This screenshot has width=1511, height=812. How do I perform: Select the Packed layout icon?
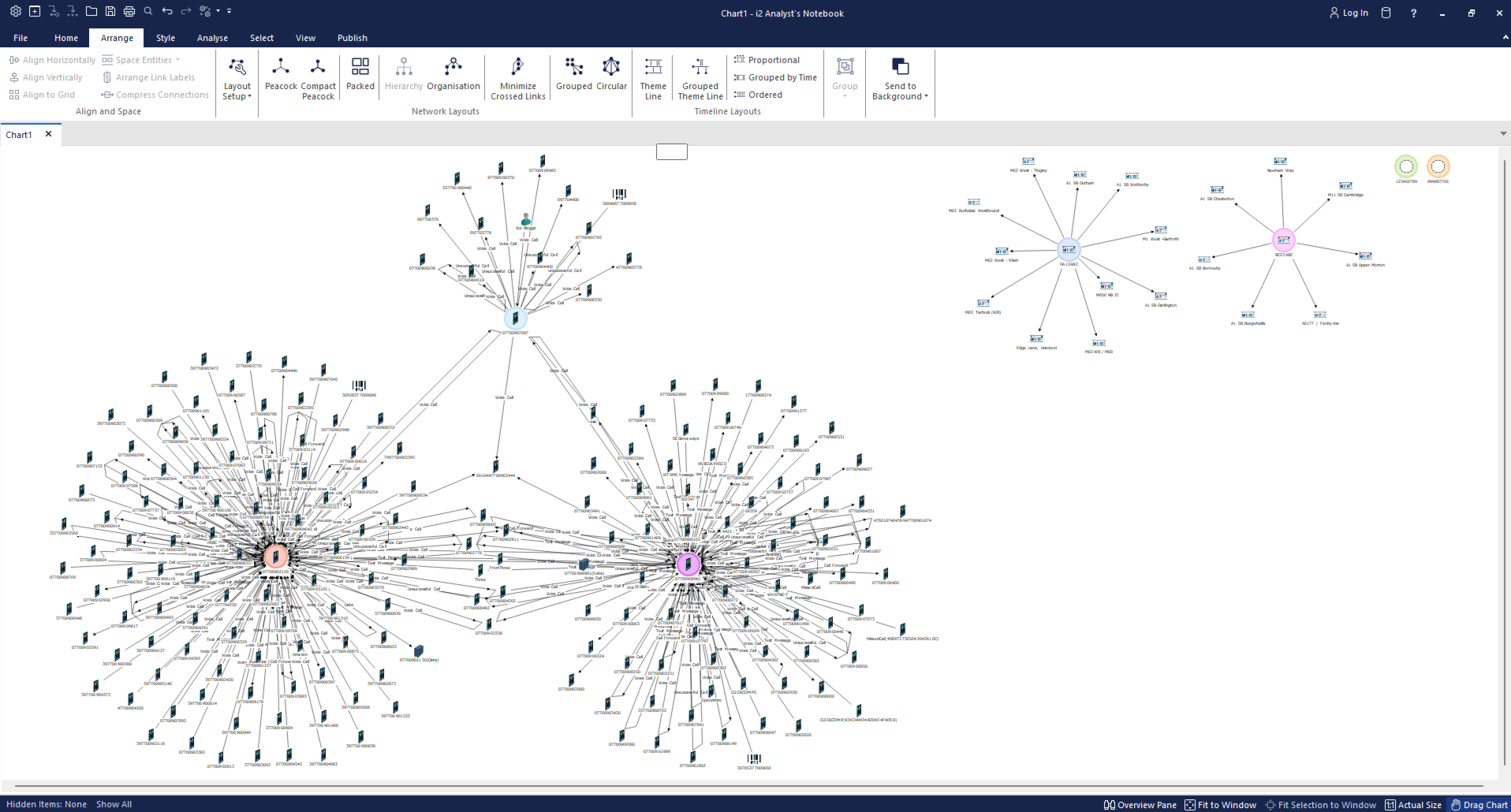coord(360,75)
